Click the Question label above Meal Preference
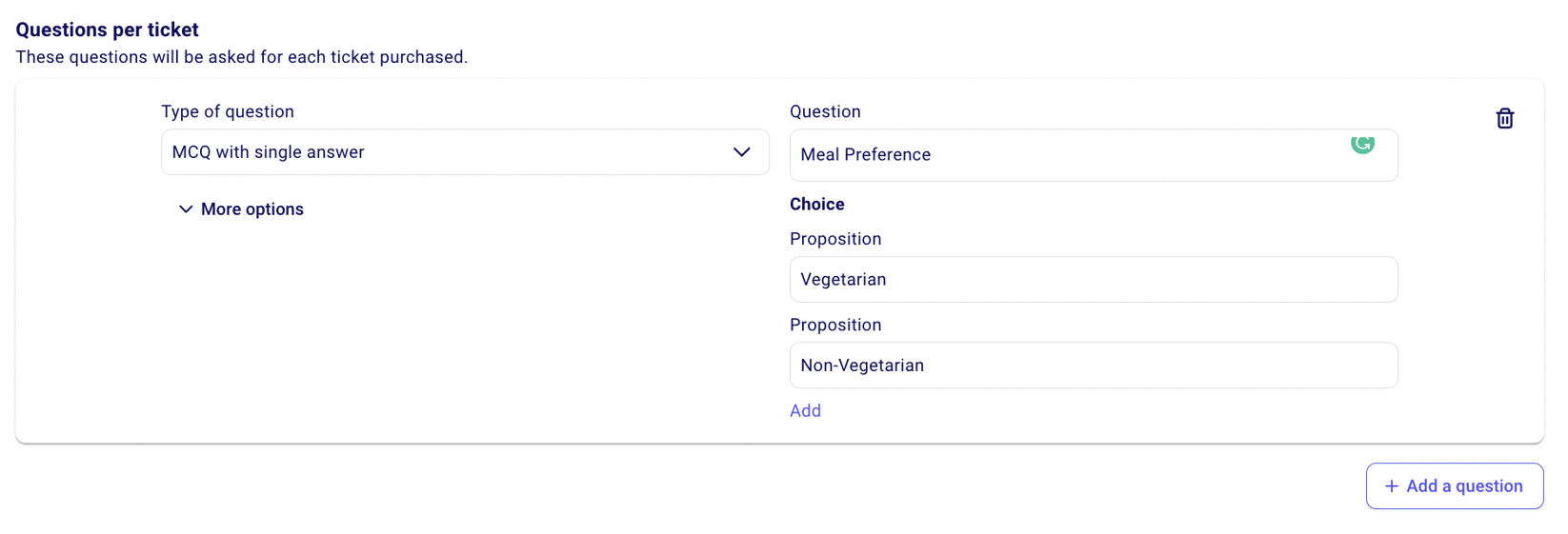This screenshot has height=534, width=1568. (825, 111)
